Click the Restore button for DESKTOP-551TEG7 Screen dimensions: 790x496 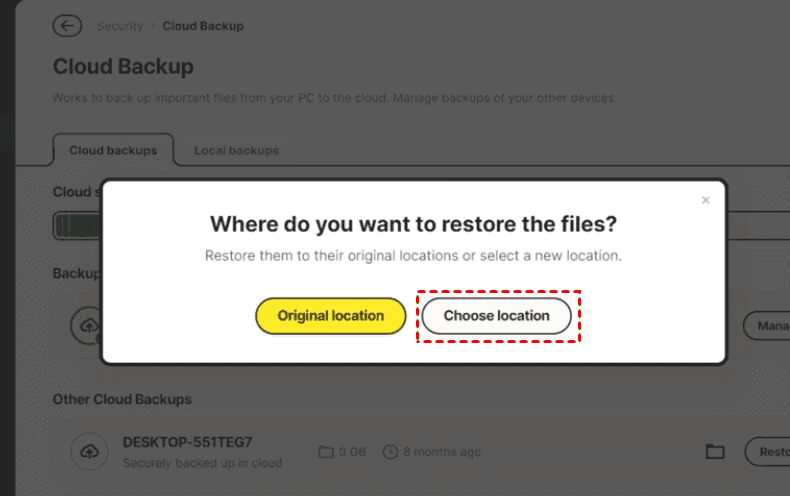(768, 452)
